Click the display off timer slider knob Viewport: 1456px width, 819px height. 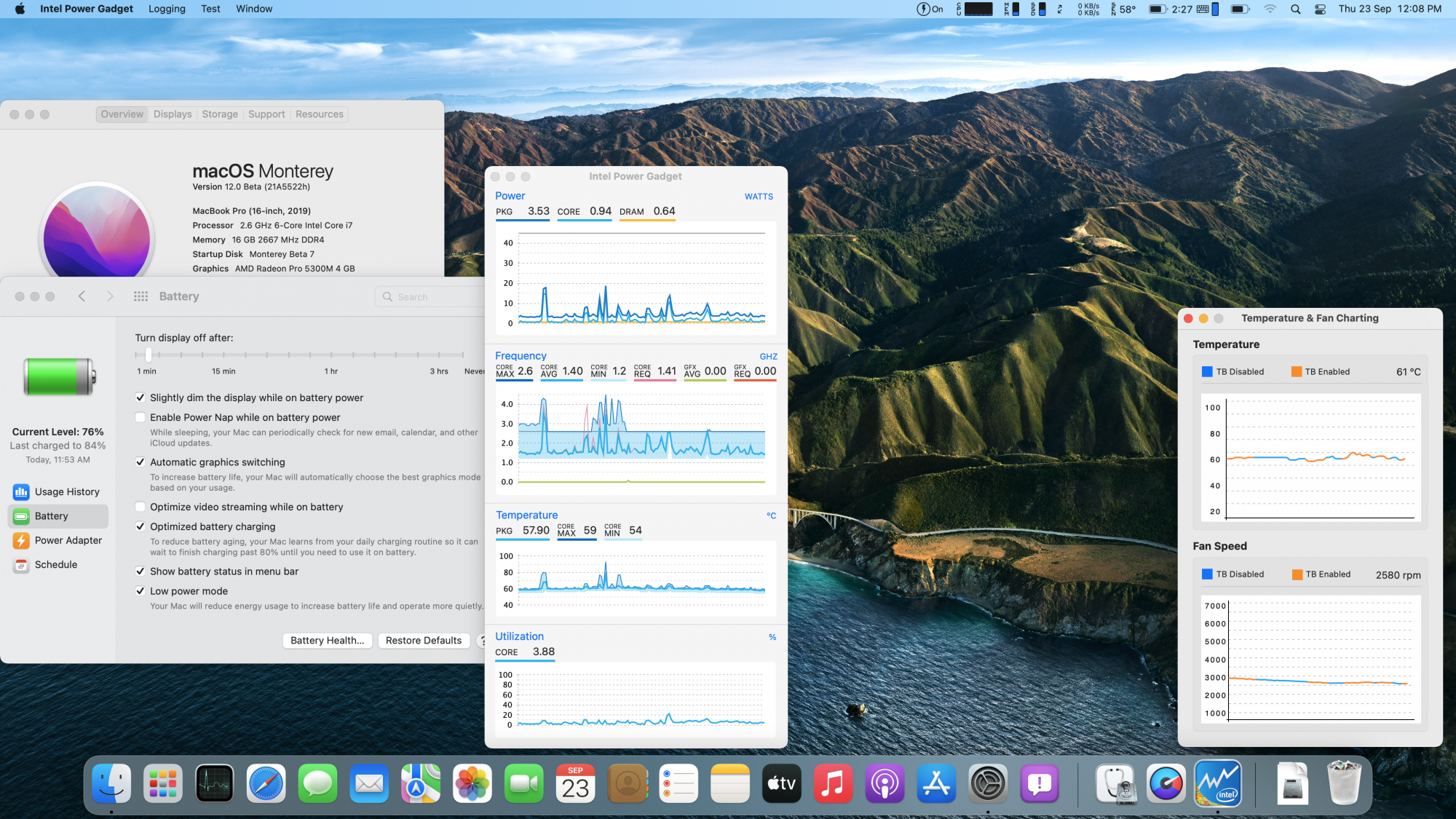[x=149, y=355]
